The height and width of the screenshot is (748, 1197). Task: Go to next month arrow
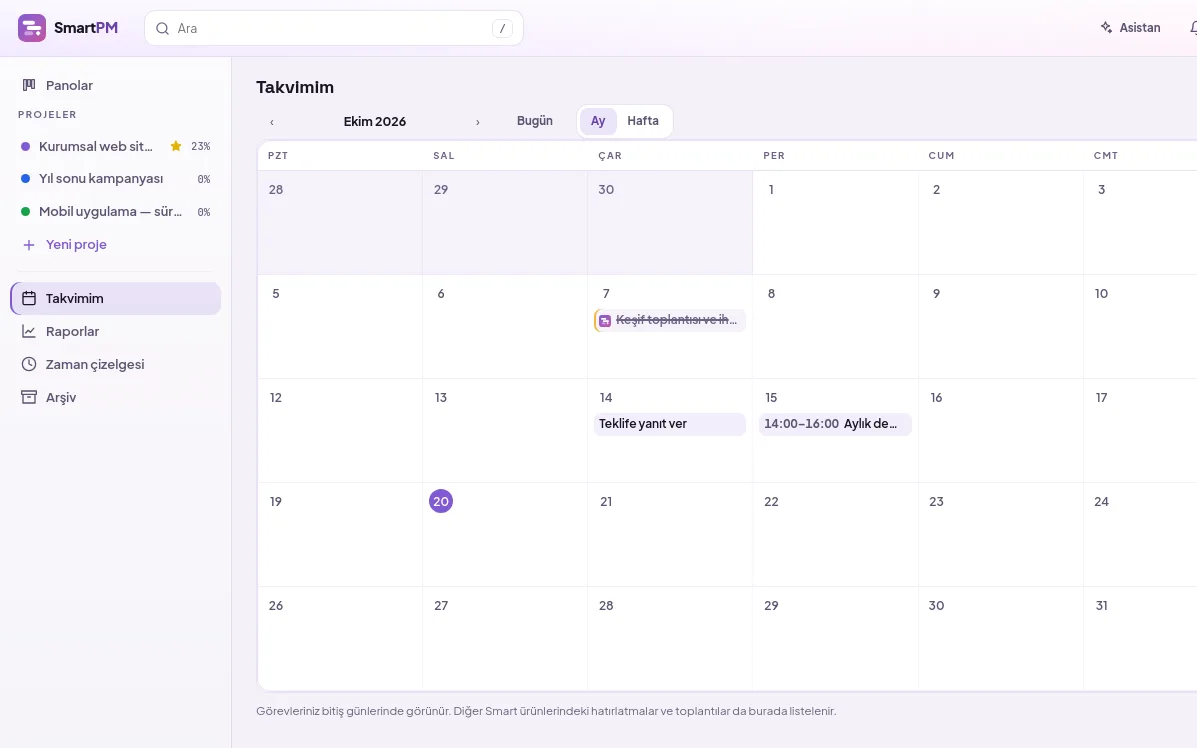[478, 122]
